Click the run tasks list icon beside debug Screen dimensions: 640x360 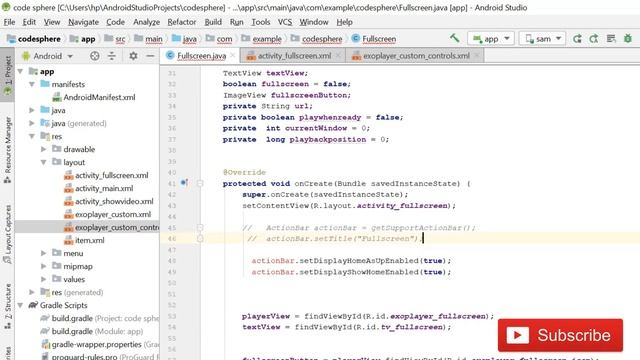click(611, 39)
